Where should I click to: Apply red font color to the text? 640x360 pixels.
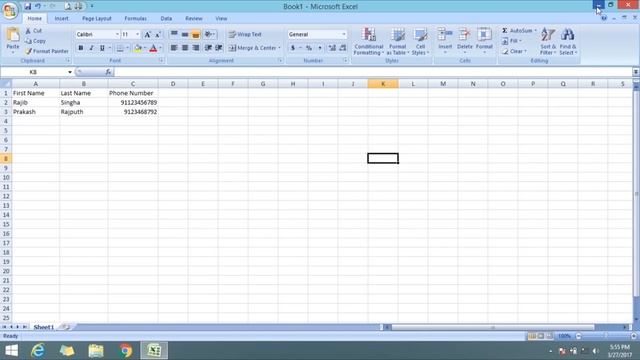pos(153,48)
